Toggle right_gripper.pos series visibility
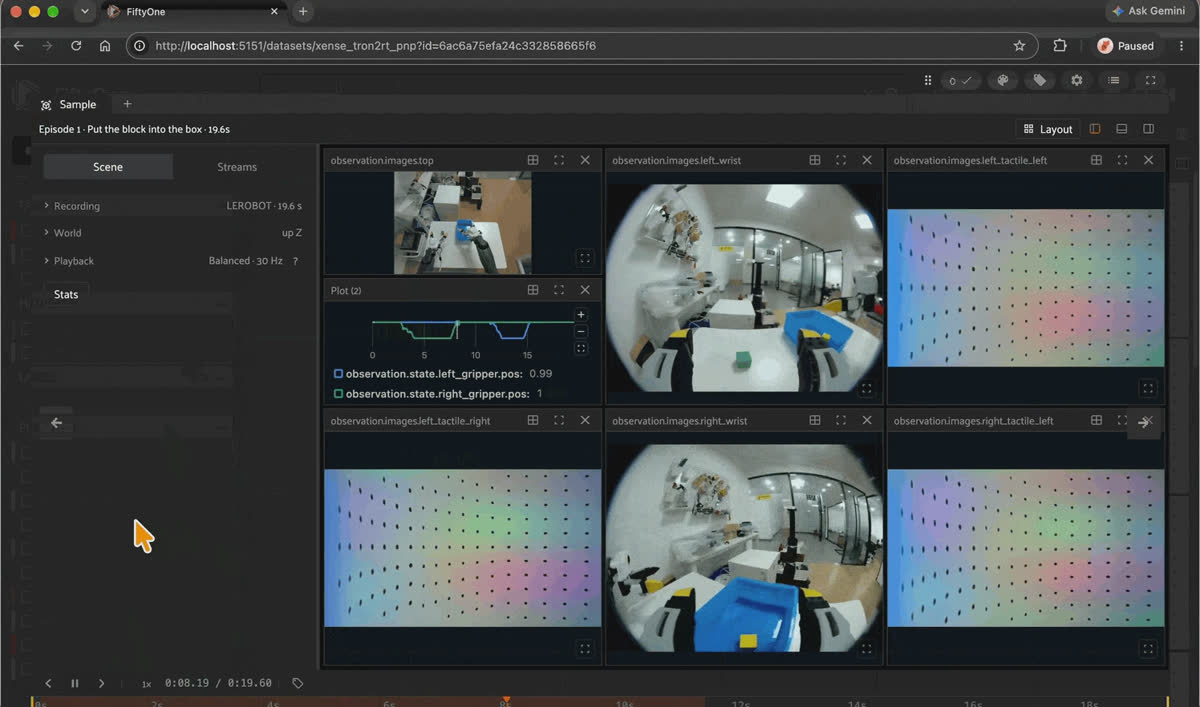Screen dimensions: 1200x707 point(338,394)
